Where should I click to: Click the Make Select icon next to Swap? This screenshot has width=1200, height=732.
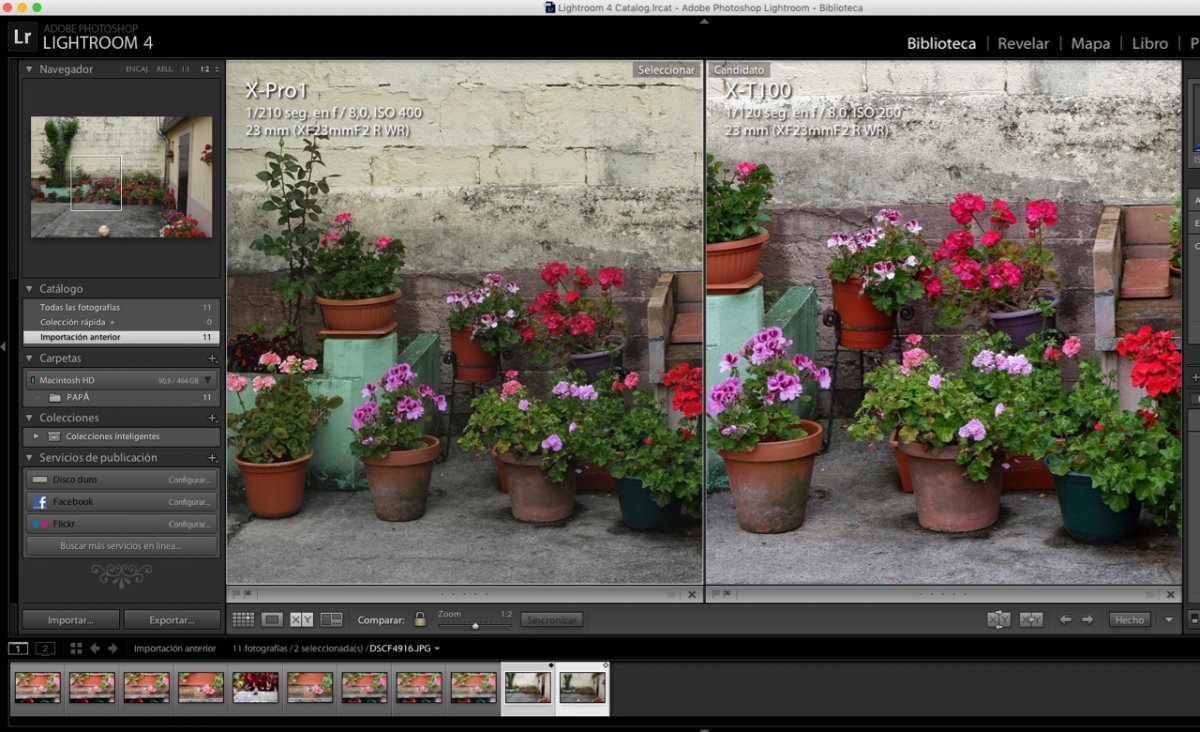[1031, 620]
